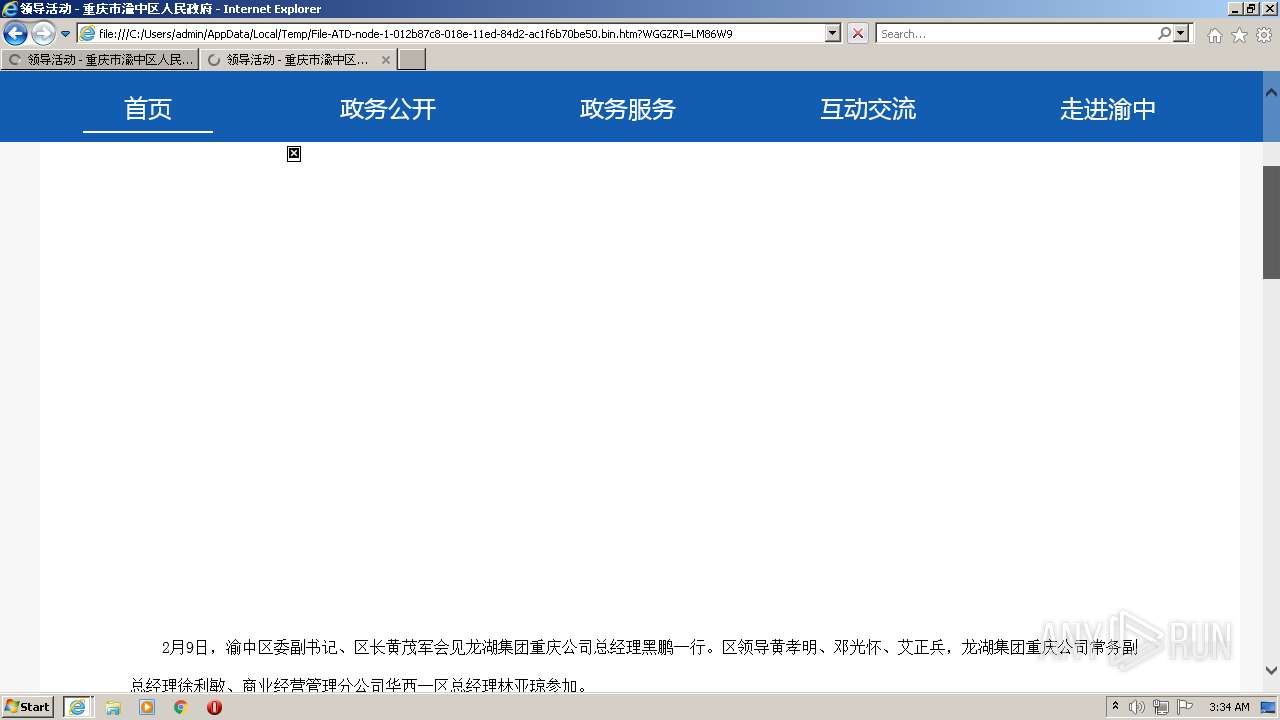Viewport: 1280px width, 720px height.
Task: Click the IE Search box
Action: (x=1016, y=33)
